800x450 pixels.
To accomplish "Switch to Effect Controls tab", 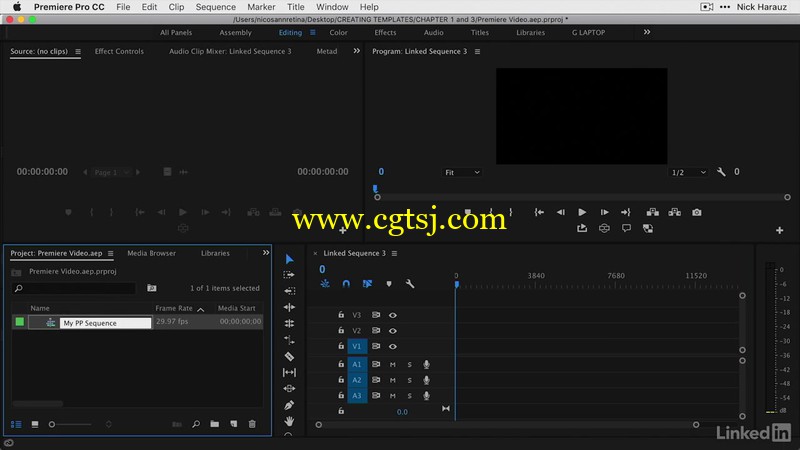I will pyautogui.click(x=119, y=51).
